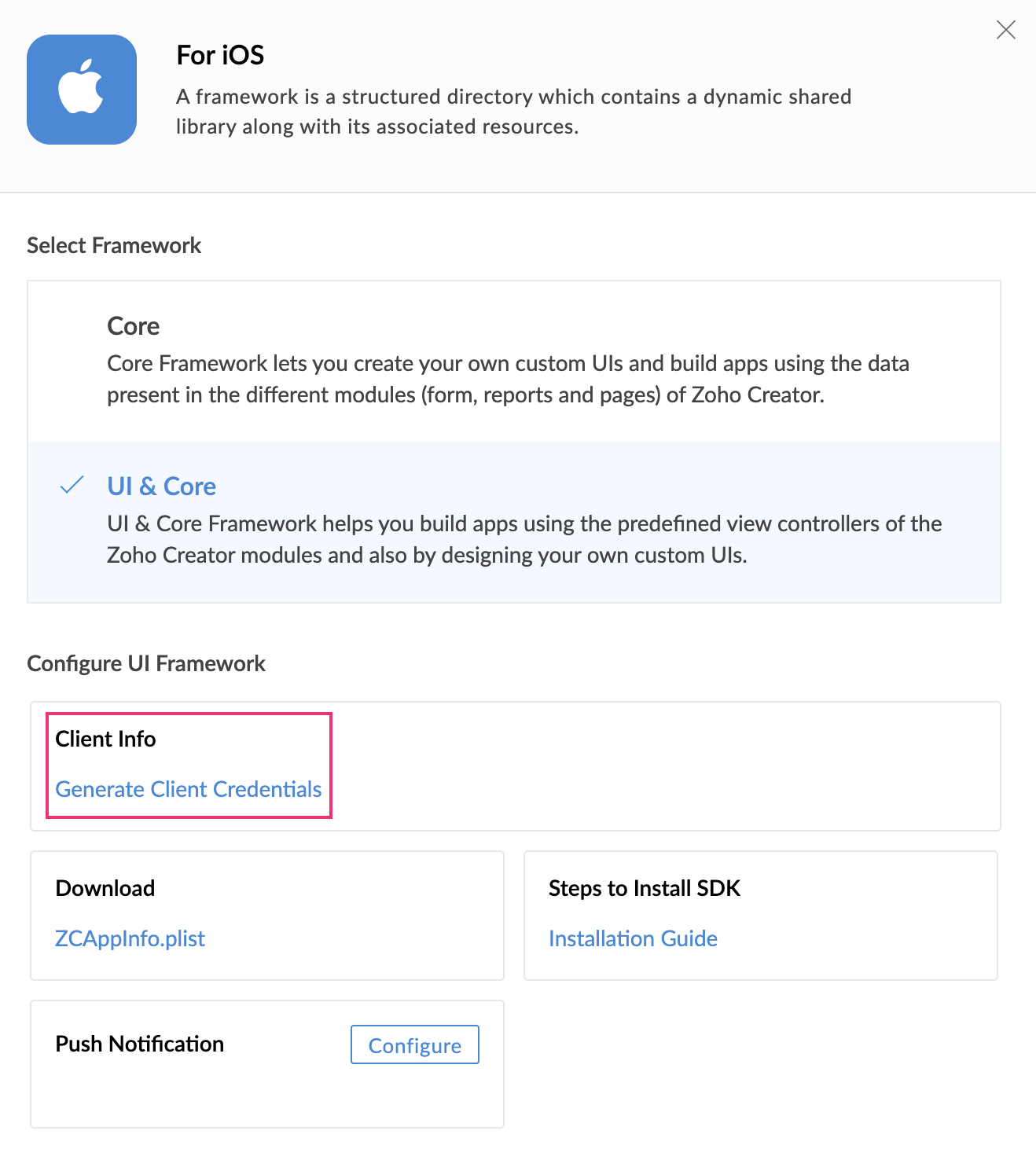1036x1160 pixels.
Task: Select the UI & Core framework option
Action: point(514,522)
